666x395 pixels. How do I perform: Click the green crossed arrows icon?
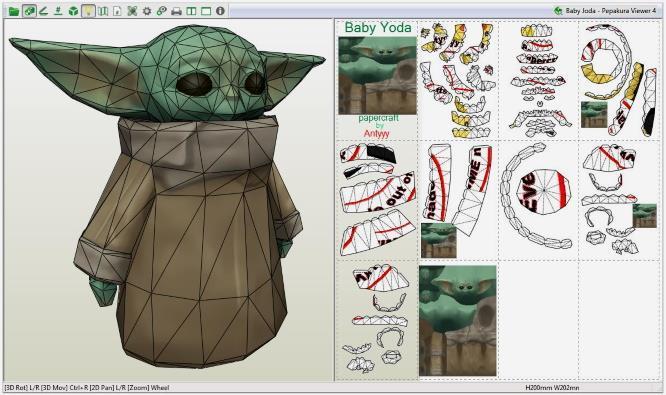(132, 11)
